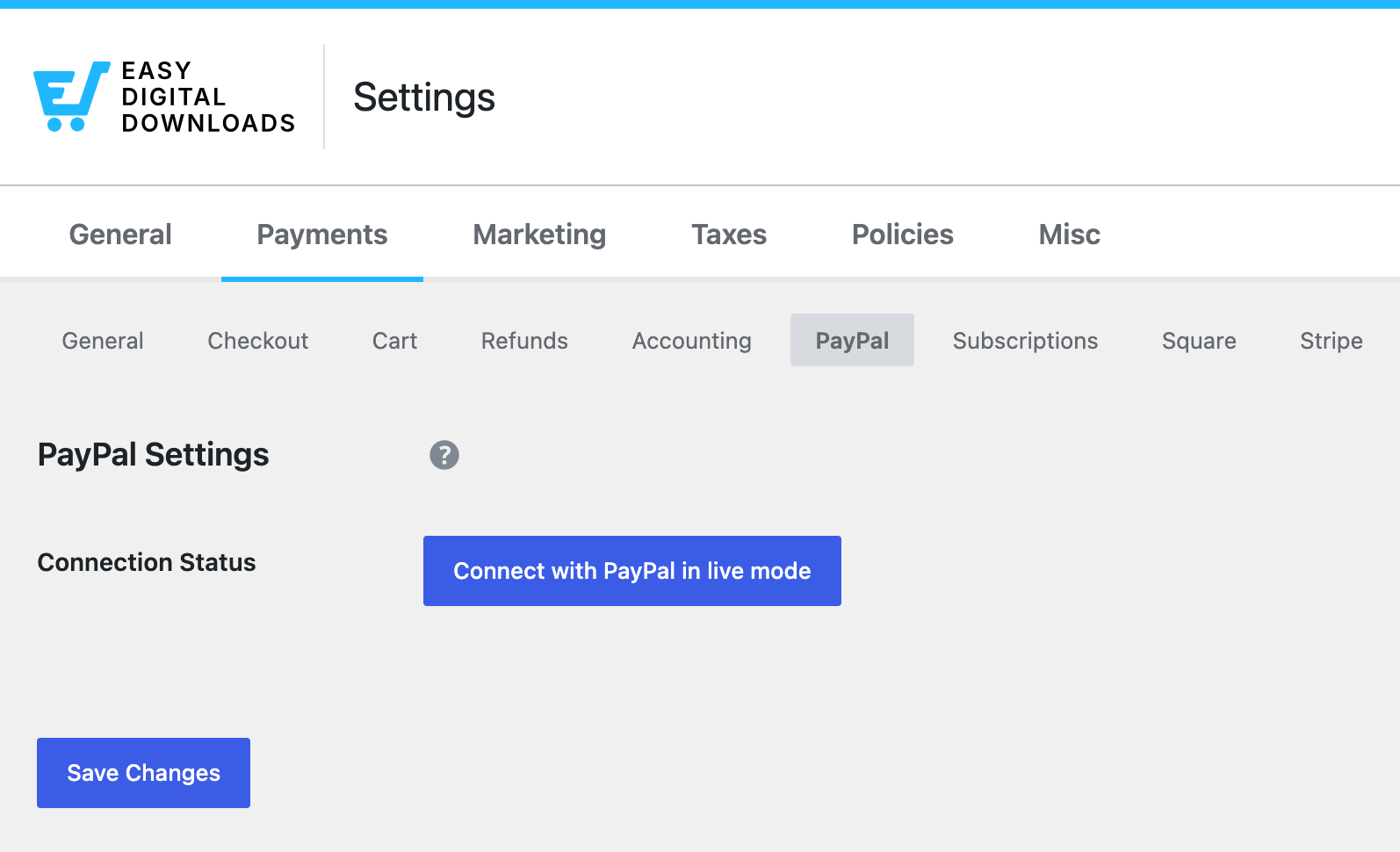Go to the Cart sub-tab

coord(394,341)
